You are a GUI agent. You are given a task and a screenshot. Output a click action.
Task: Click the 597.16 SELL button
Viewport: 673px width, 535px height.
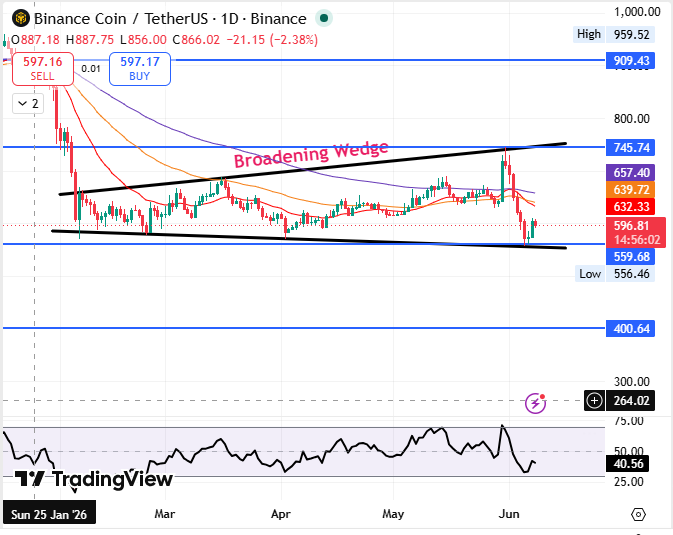(x=42, y=69)
